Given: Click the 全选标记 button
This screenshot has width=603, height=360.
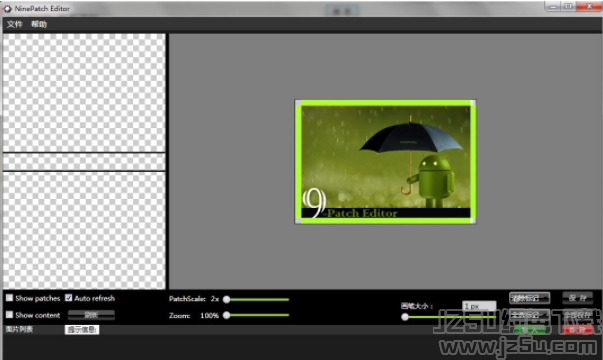Looking at the screenshot, I should tap(530, 315).
